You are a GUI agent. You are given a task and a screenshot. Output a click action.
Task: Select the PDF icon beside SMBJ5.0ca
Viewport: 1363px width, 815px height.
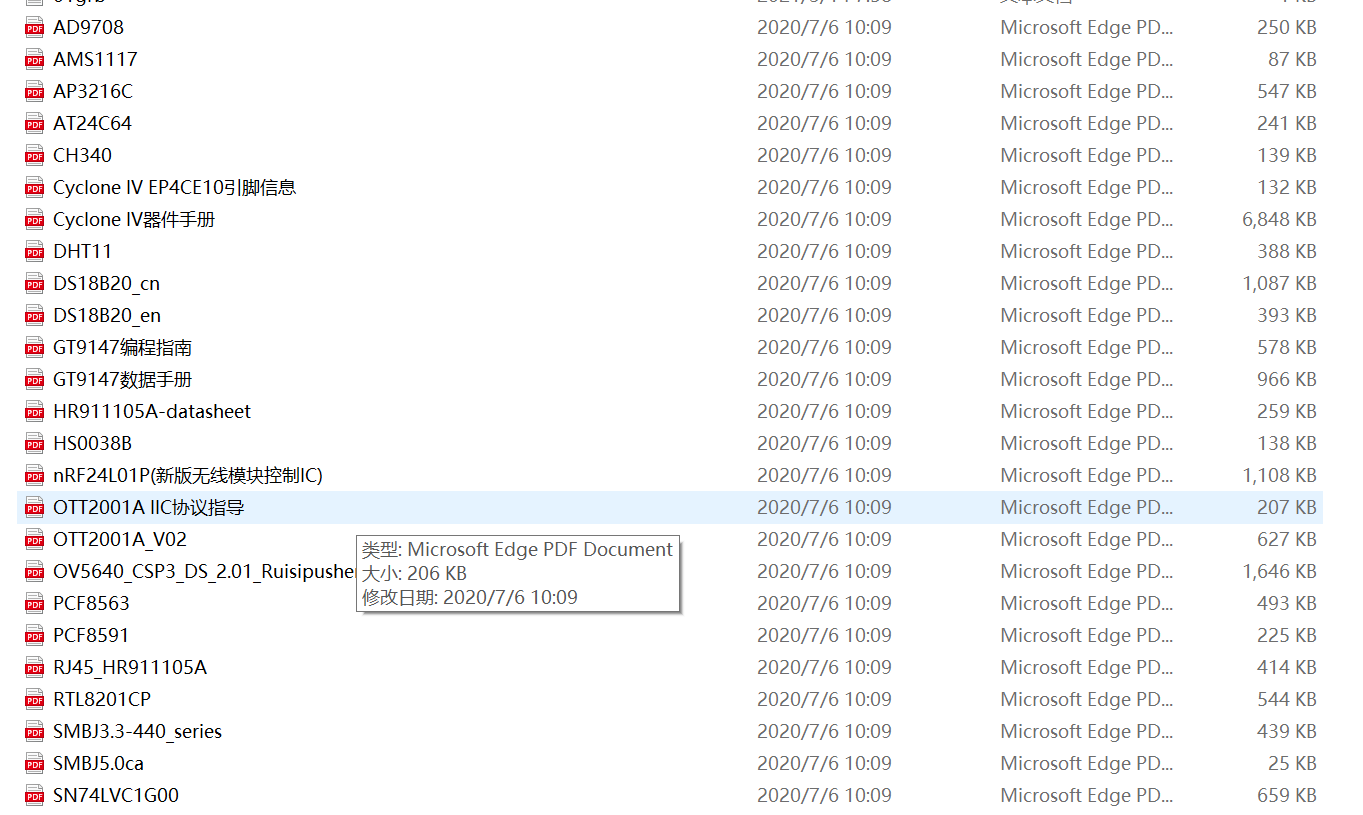[x=35, y=764]
